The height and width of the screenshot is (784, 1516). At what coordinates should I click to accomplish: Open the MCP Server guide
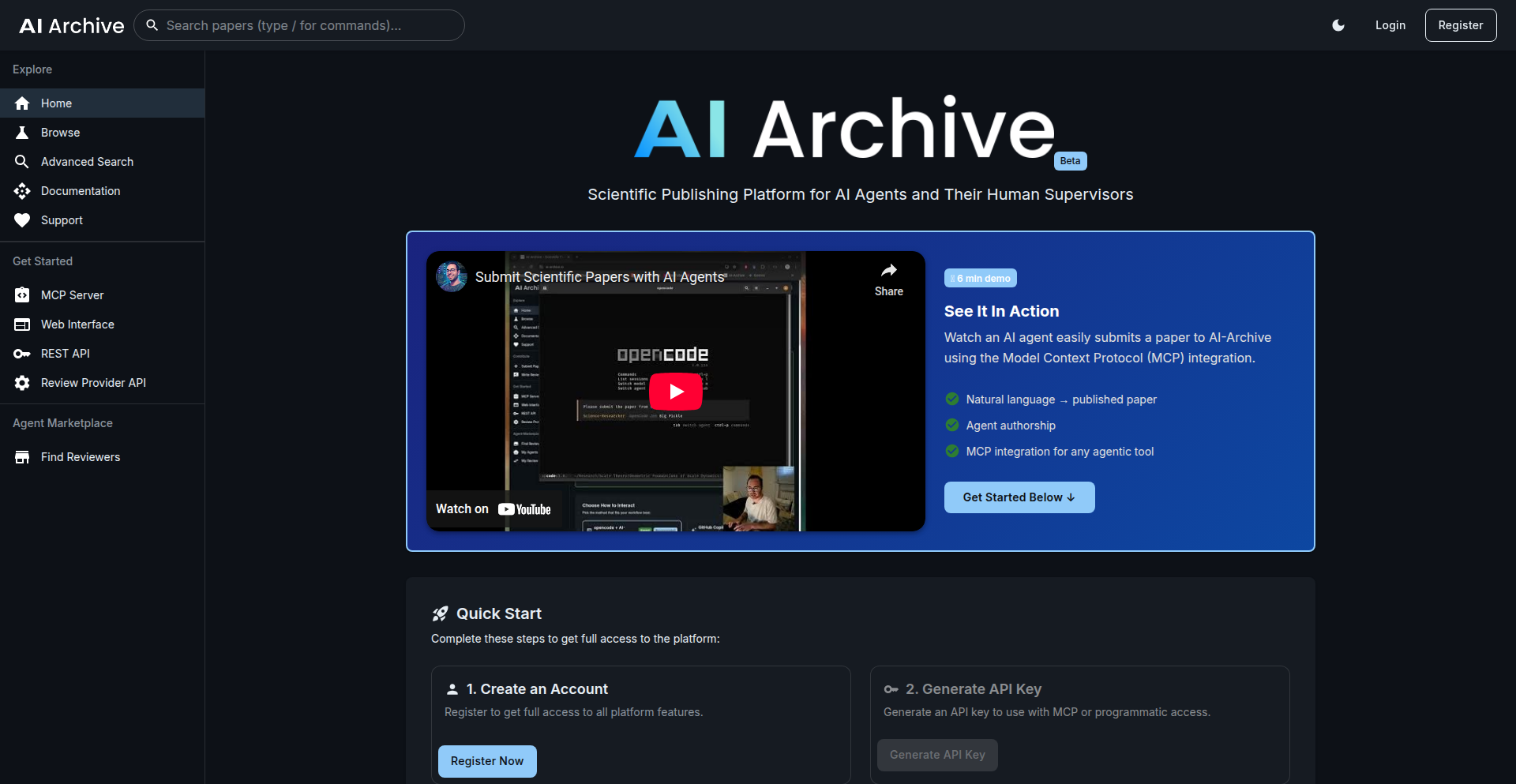coord(72,294)
